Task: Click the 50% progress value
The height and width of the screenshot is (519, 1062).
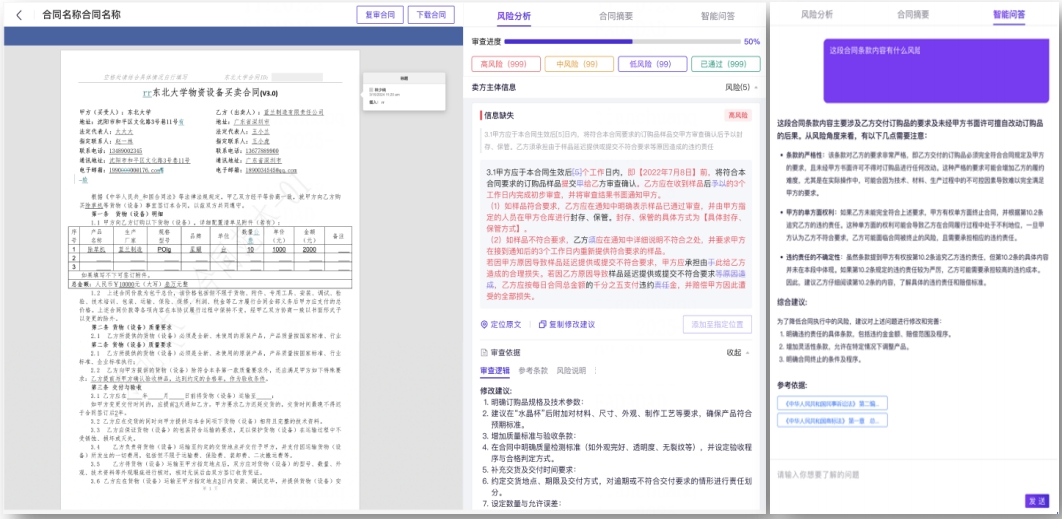Action: tap(752, 42)
